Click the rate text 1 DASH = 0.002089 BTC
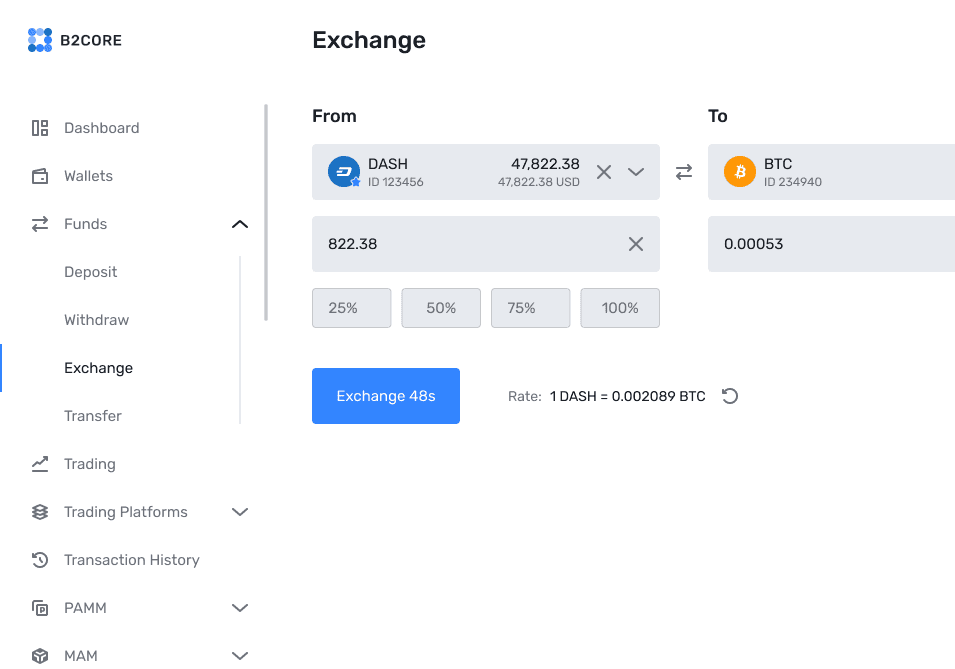The width and height of the screenshot is (955, 669). (627, 397)
